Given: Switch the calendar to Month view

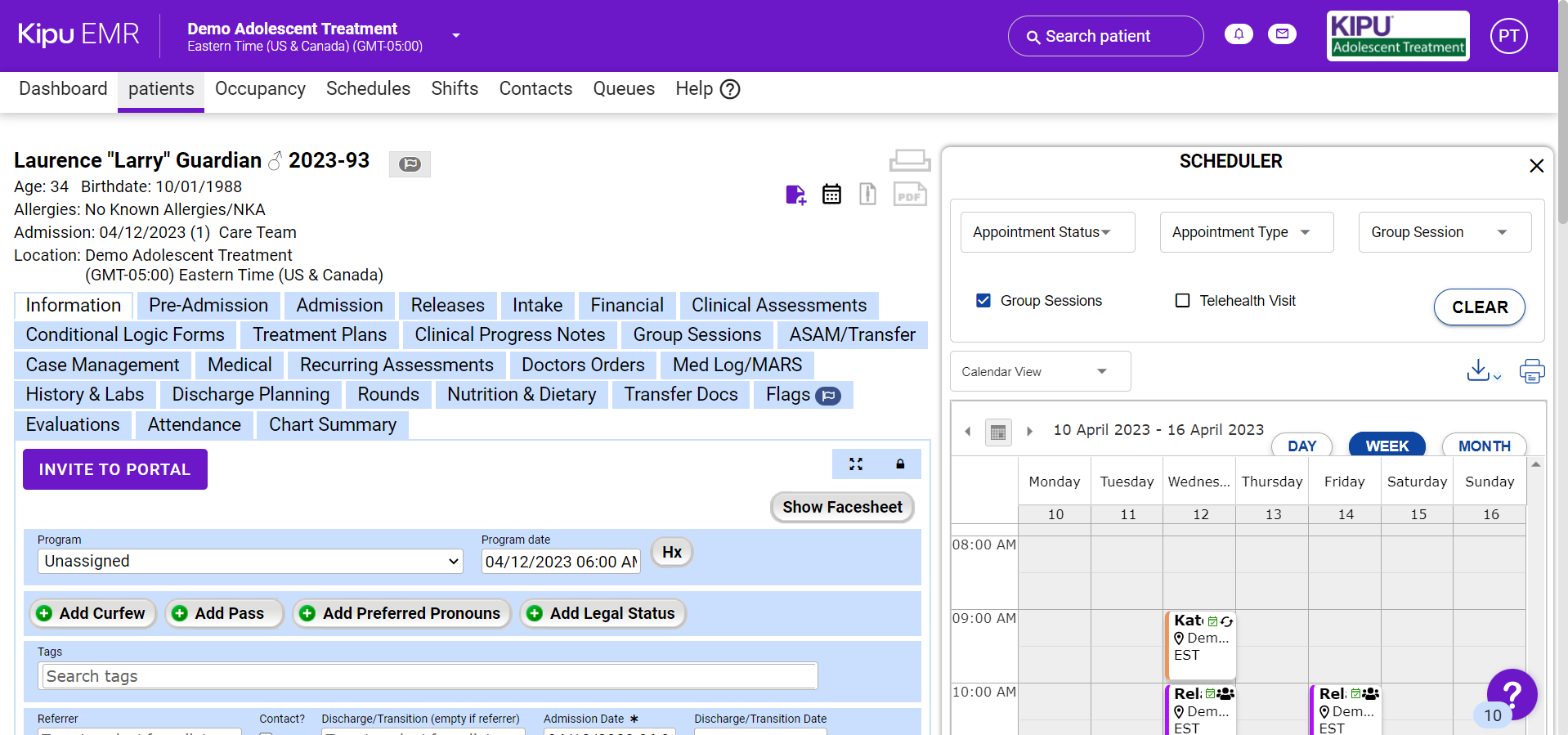Looking at the screenshot, I should (1483, 446).
